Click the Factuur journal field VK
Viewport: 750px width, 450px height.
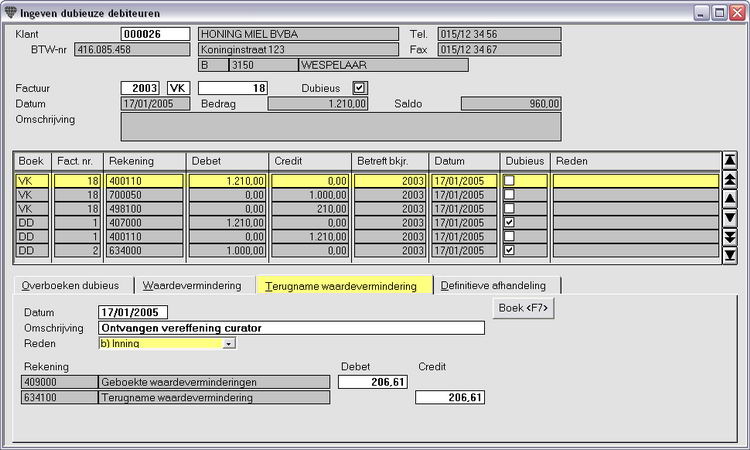(178, 88)
